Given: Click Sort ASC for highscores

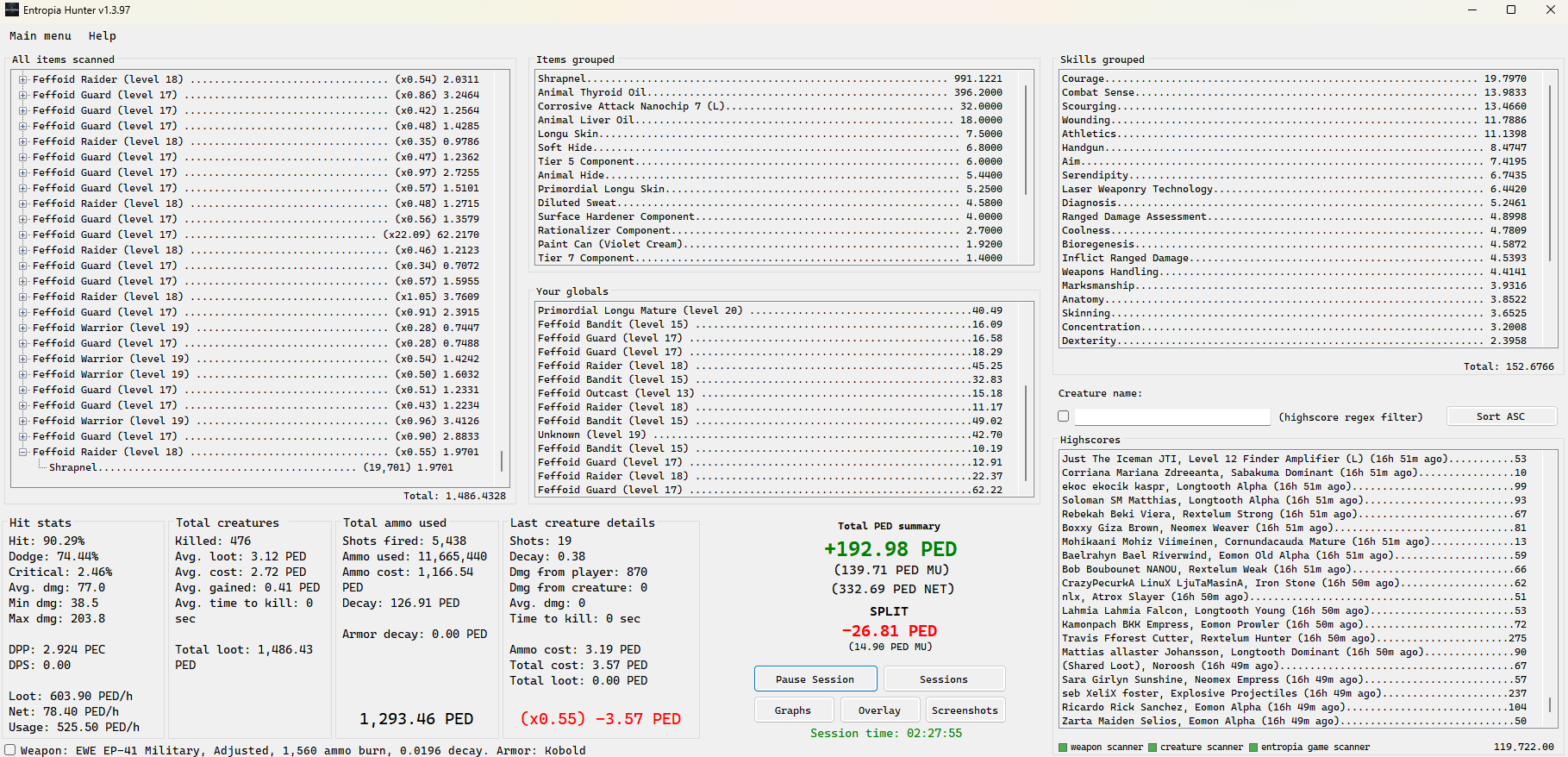Looking at the screenshot, I should [1500, 416].
